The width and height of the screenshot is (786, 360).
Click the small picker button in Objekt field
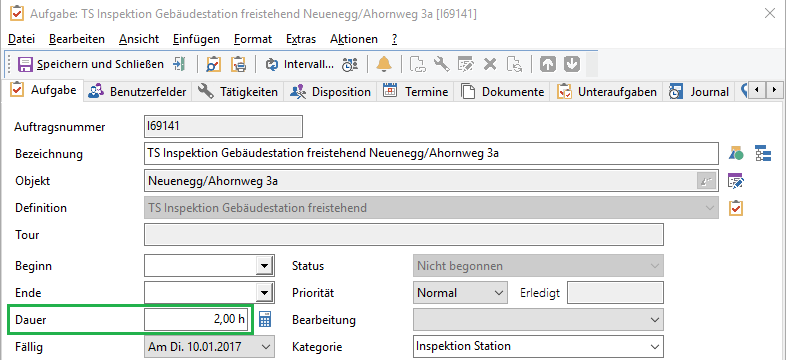click(x=706, y=182)
